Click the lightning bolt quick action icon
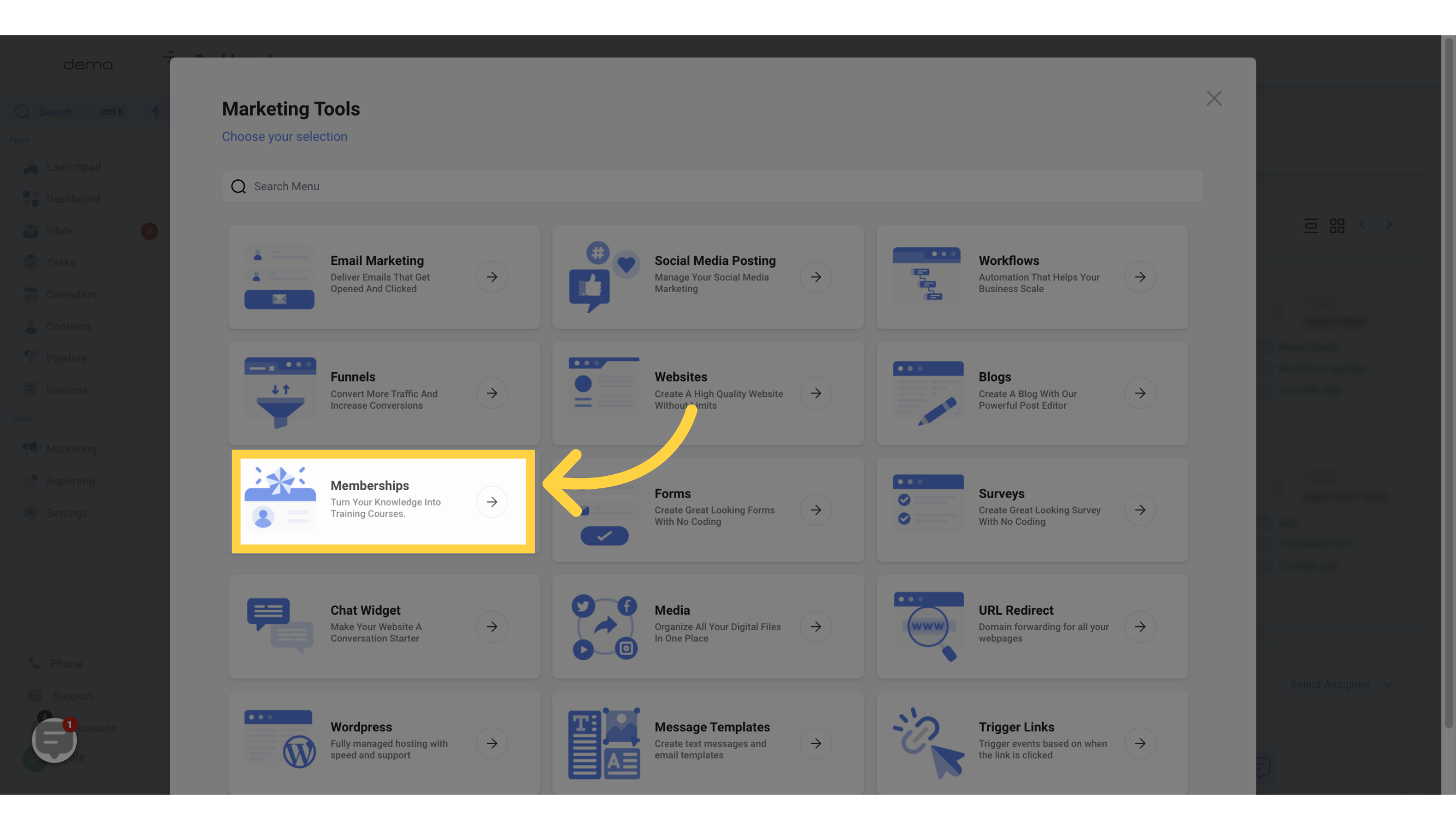1456x829 pixels. pyautogui.click(x=155, y=112)
